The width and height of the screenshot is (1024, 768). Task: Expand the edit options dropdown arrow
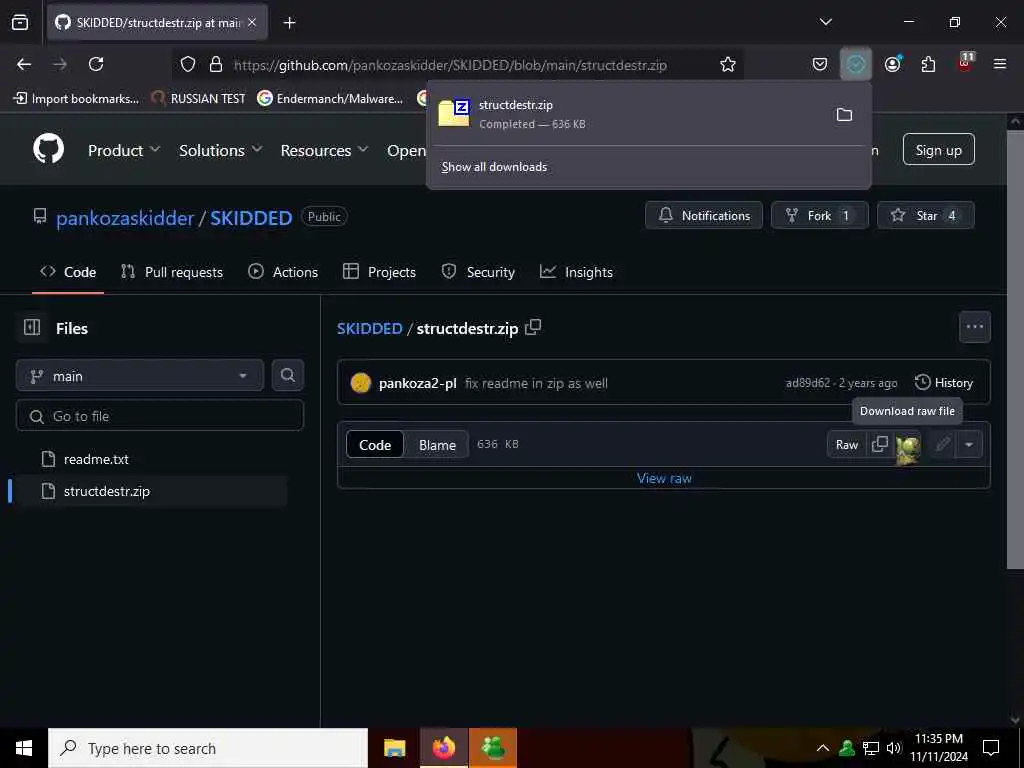pos(969,445)
